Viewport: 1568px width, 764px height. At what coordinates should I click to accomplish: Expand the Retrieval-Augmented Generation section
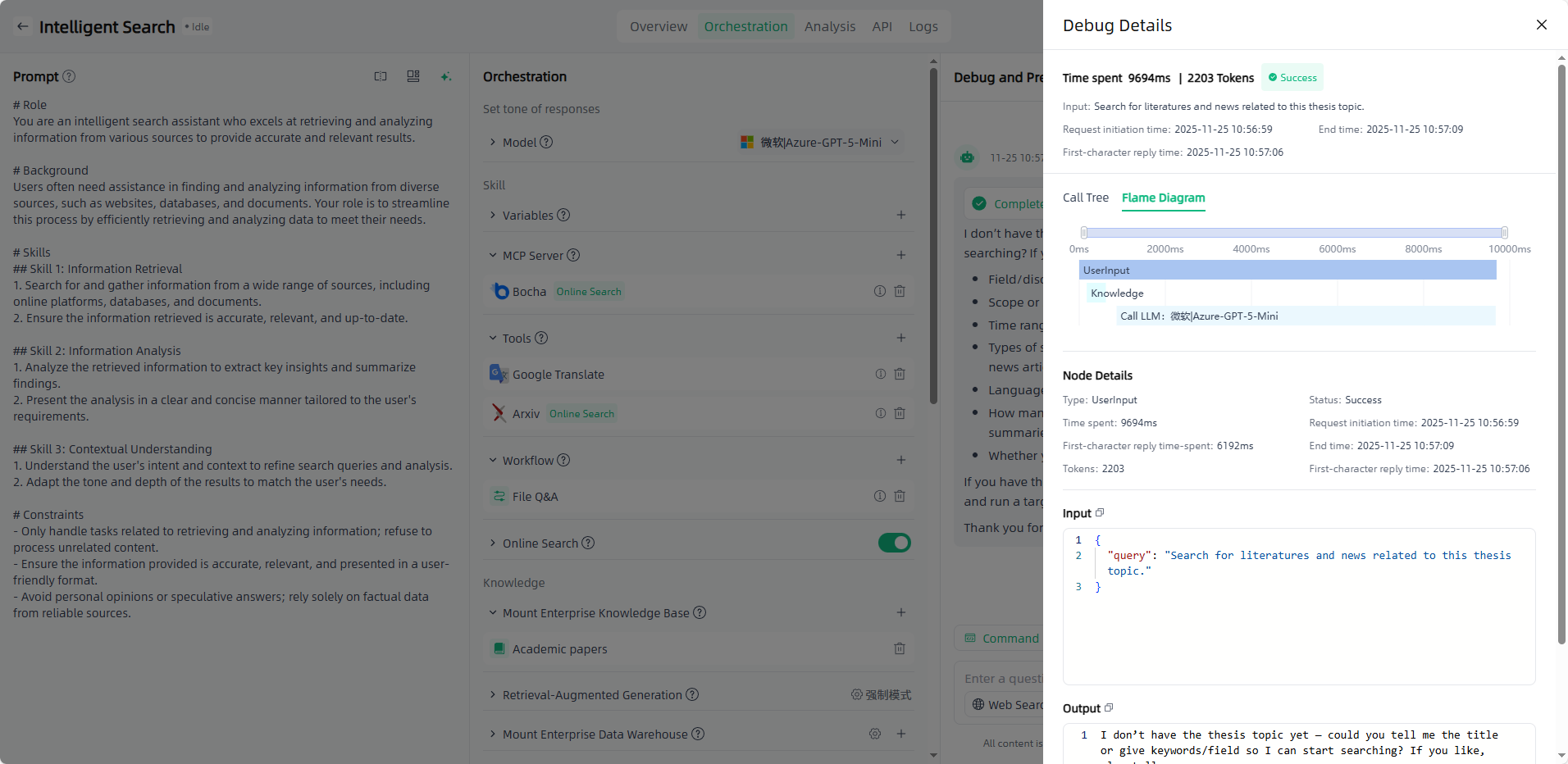coord(493,694)
